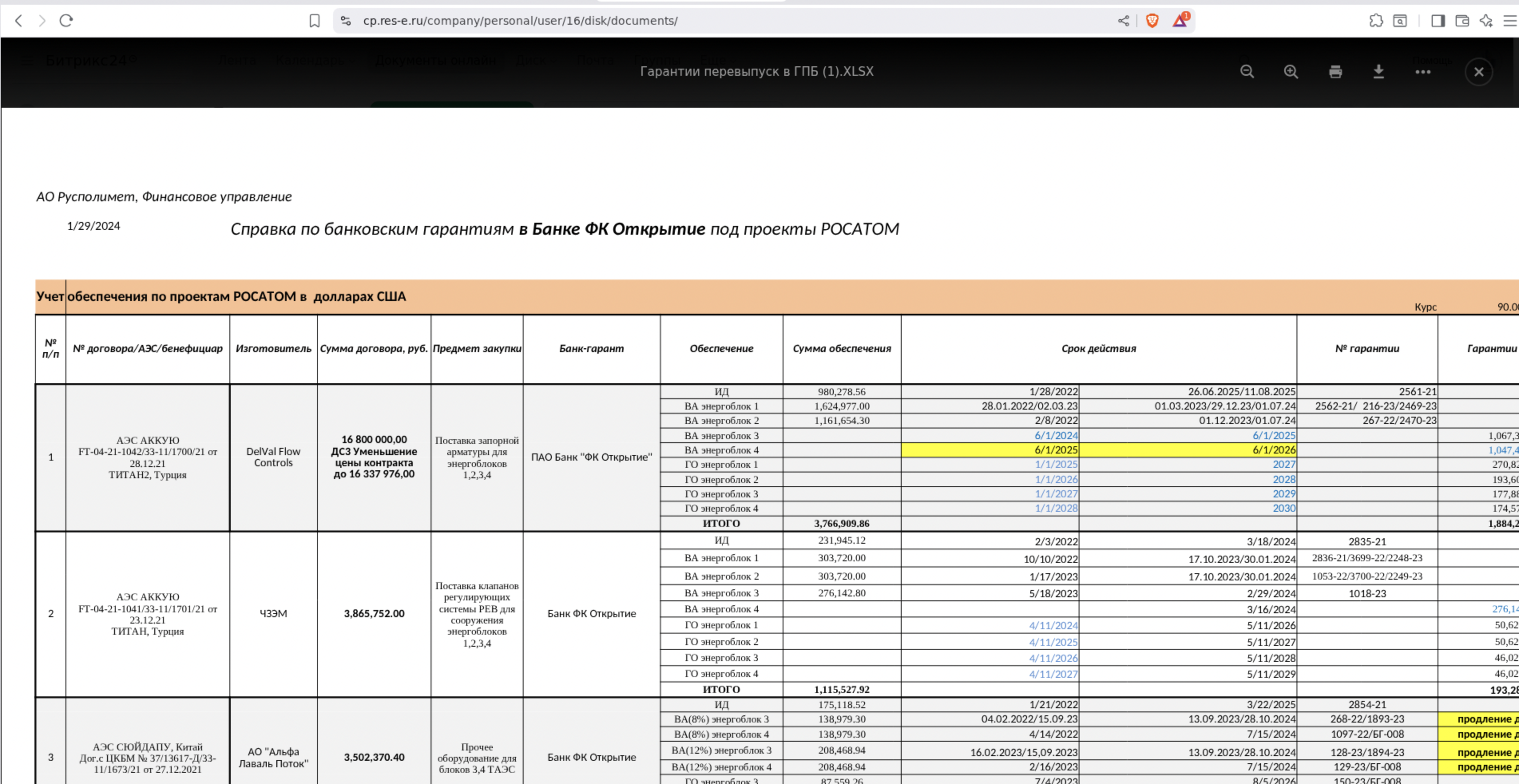Screen dimensions: 1519x784
Task: Reload the browser page
Action: click(x=66, y=21)
